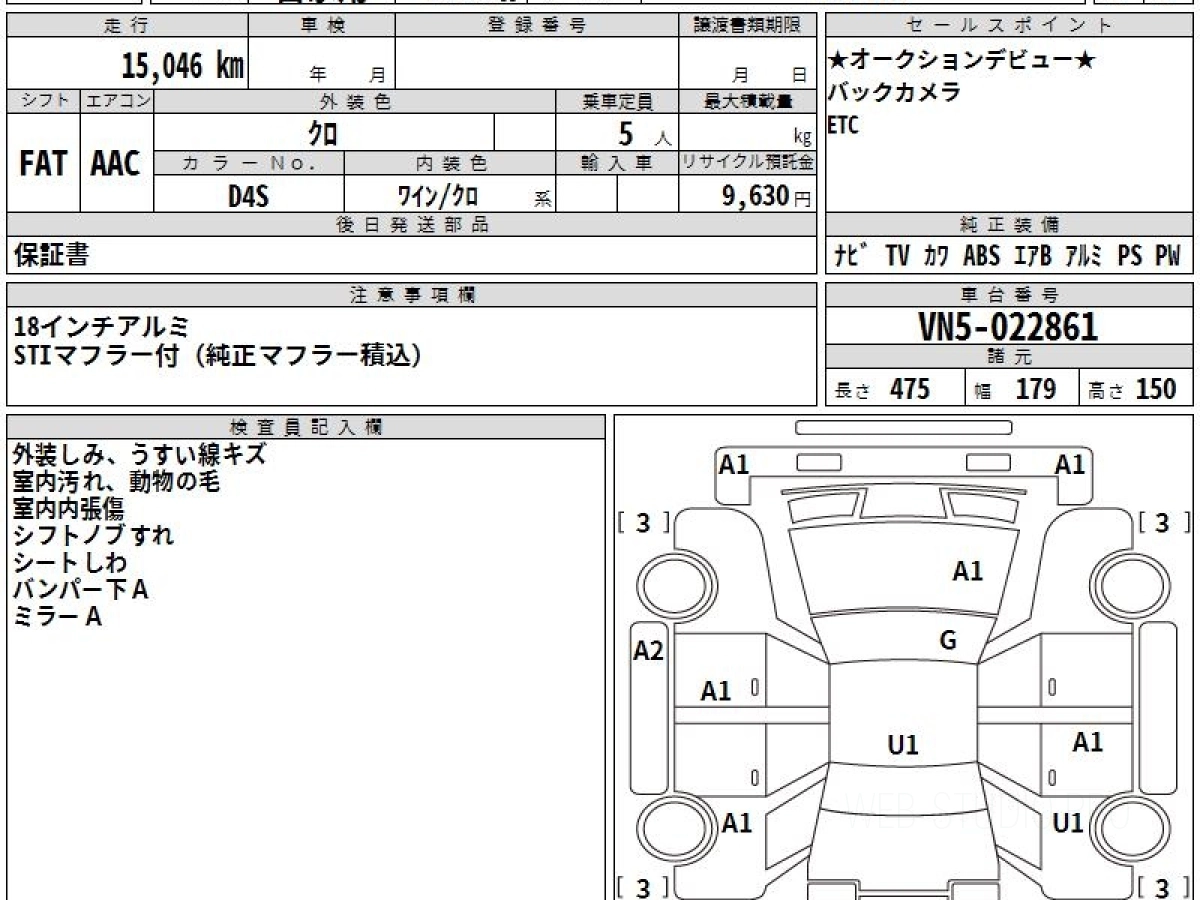Screen dimensions: 1200x900
Task: Click the 最大積載量 header
Action: pos(747,101)
